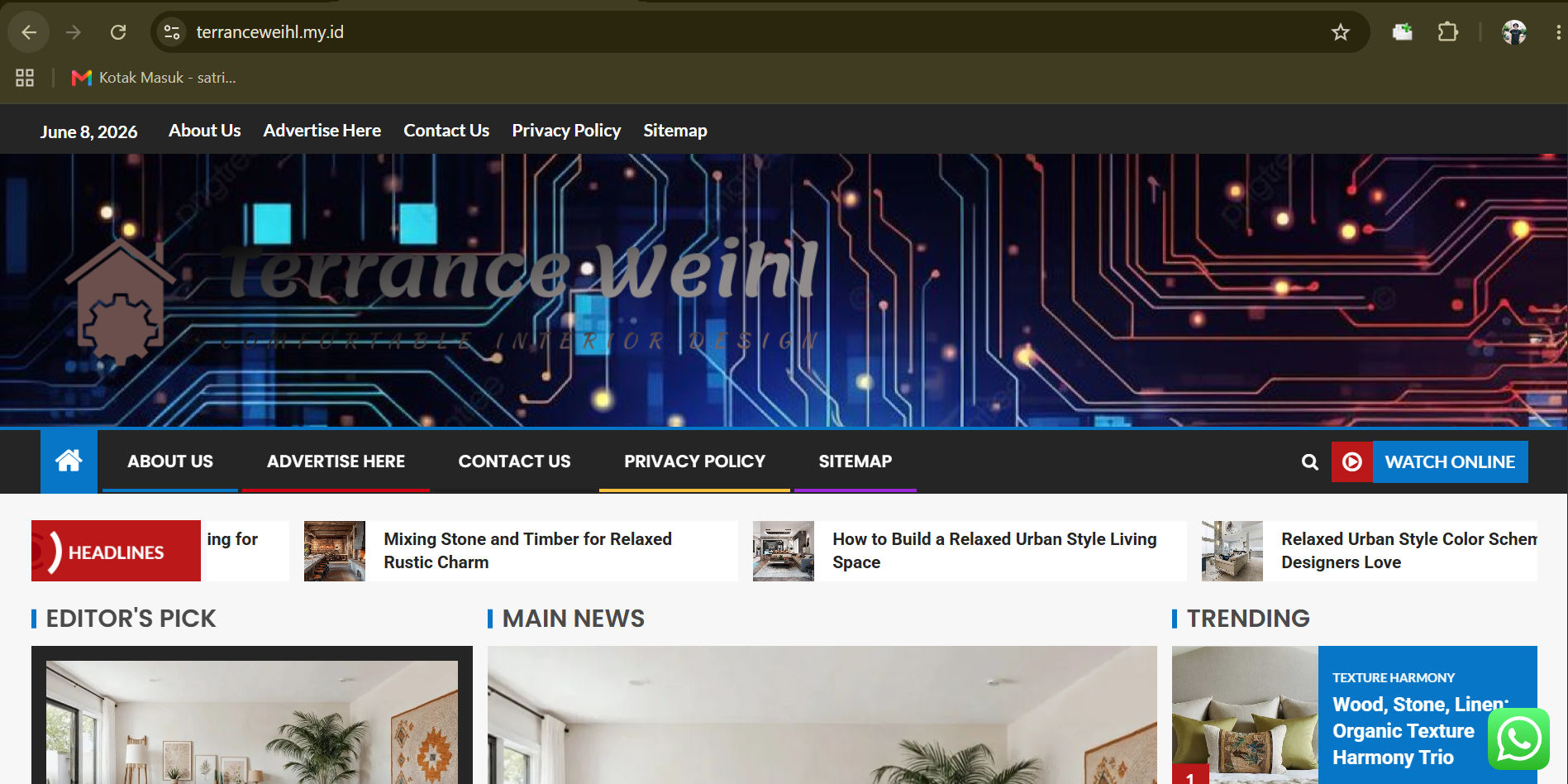Select ADVERTISE HERE in main navigation
This screenshot has width=1568, height=784.
click(336, 461)
